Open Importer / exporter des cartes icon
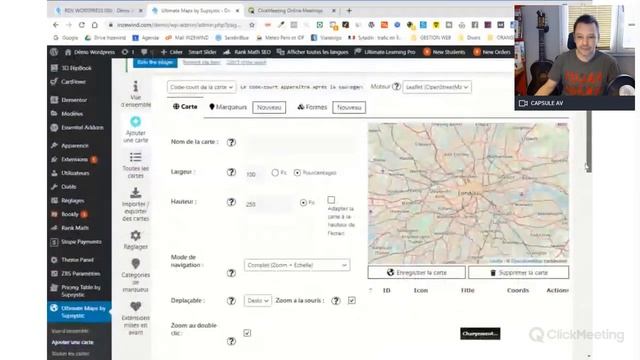 [136, 192]
